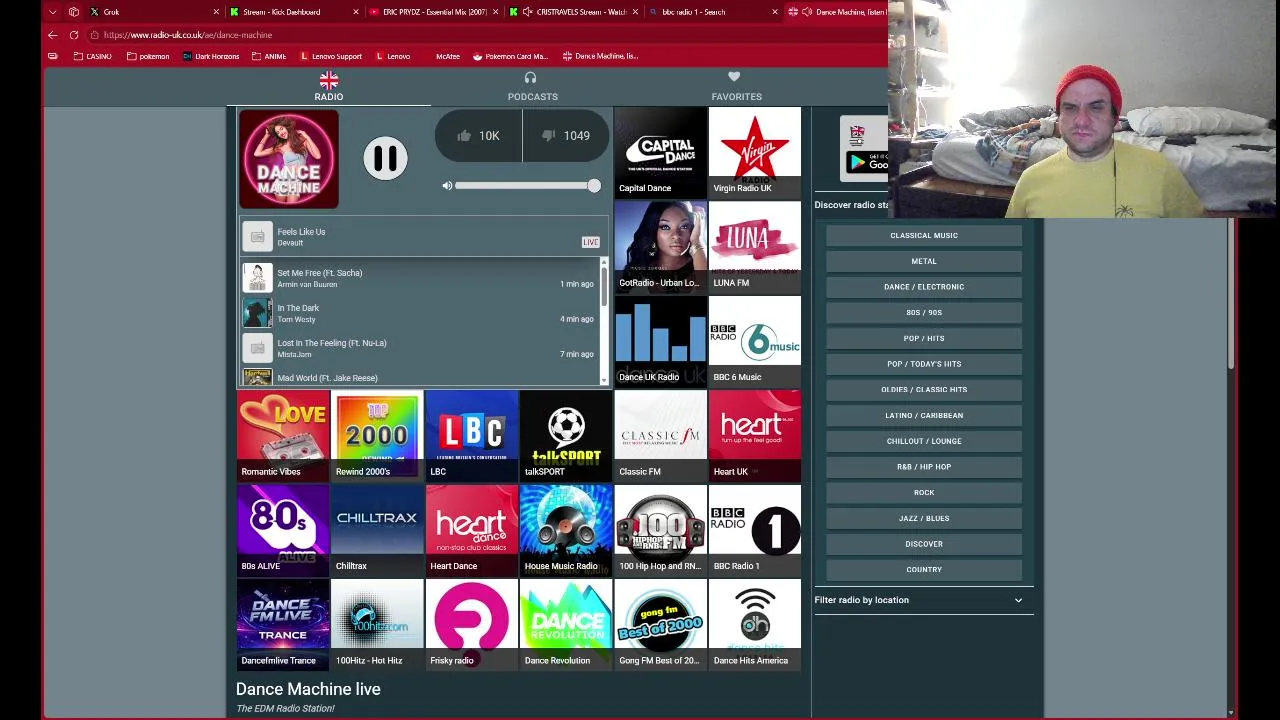The height and width of the screenshot is (720, 1280).
Task: Open BBC 6 Music station
Action: (754, 341)
